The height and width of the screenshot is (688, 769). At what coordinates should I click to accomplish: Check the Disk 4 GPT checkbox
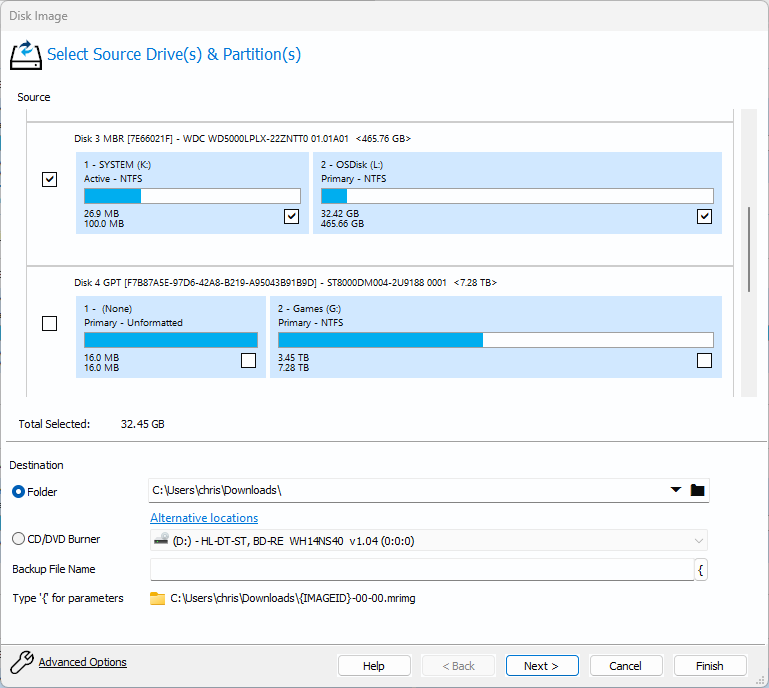point(49,324)
